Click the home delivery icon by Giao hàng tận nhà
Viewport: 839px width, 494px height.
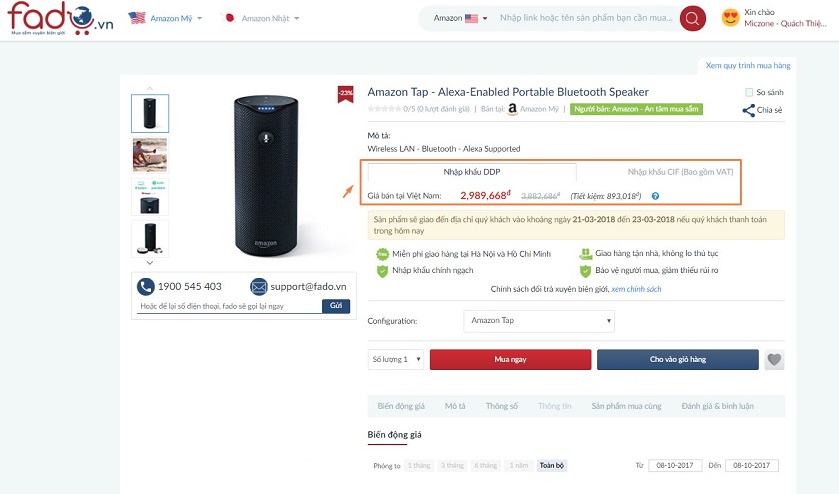[585, 254]
